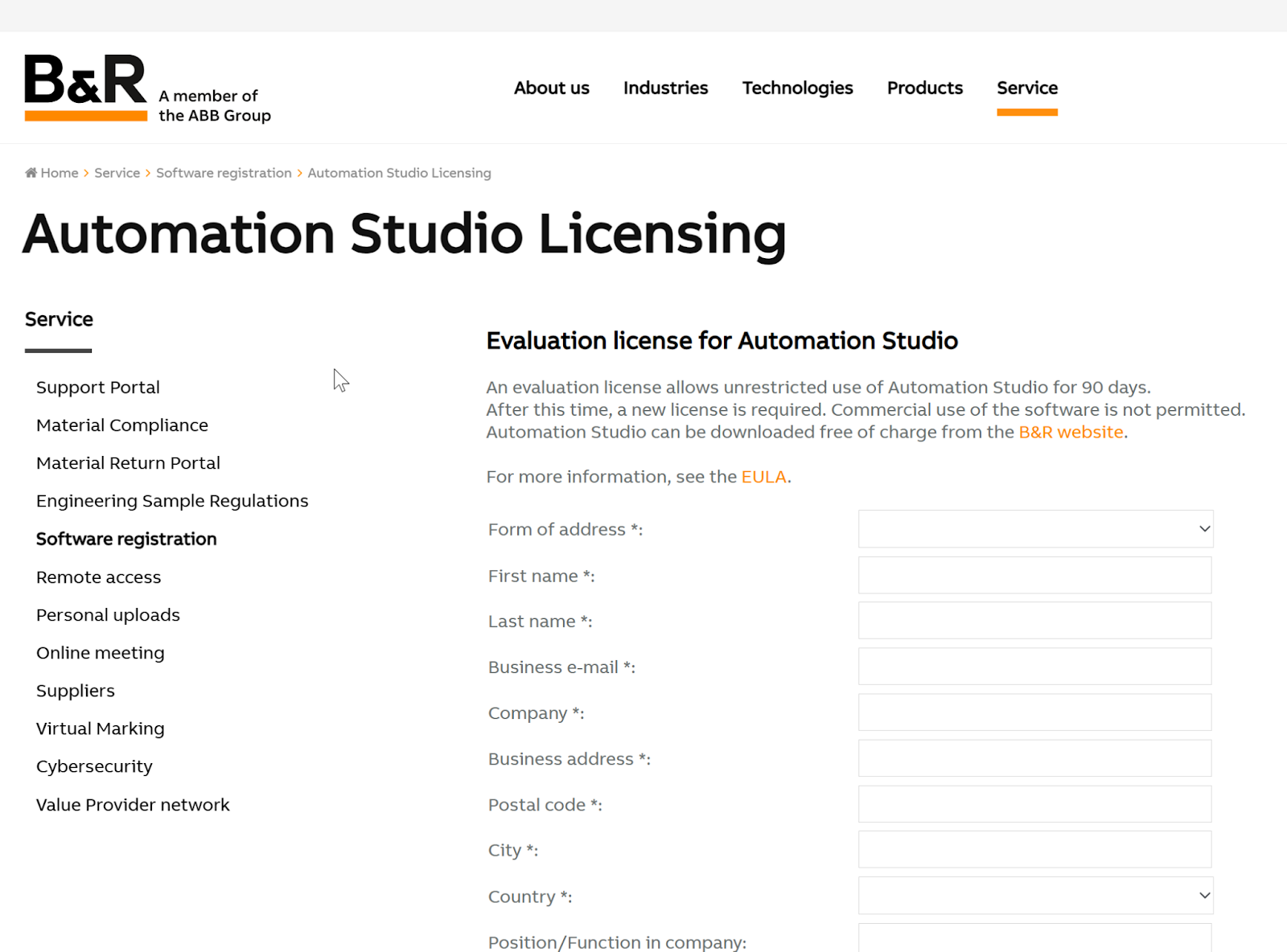Open Personal uploads in sidebar
The width and height of the screenshot is (1287, 952).
pos(108,615)
